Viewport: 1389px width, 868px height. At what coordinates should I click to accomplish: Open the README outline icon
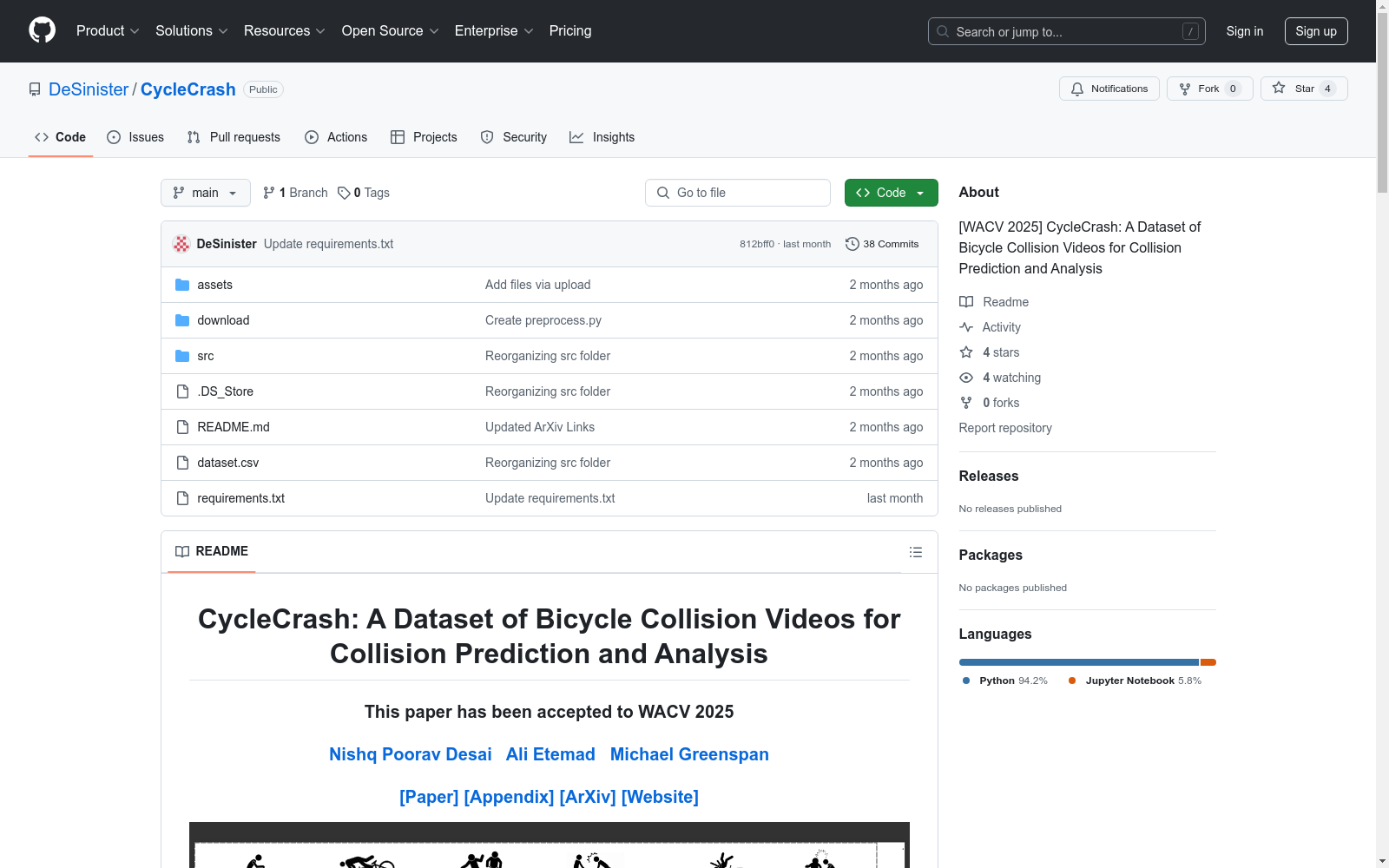point(915,552)
